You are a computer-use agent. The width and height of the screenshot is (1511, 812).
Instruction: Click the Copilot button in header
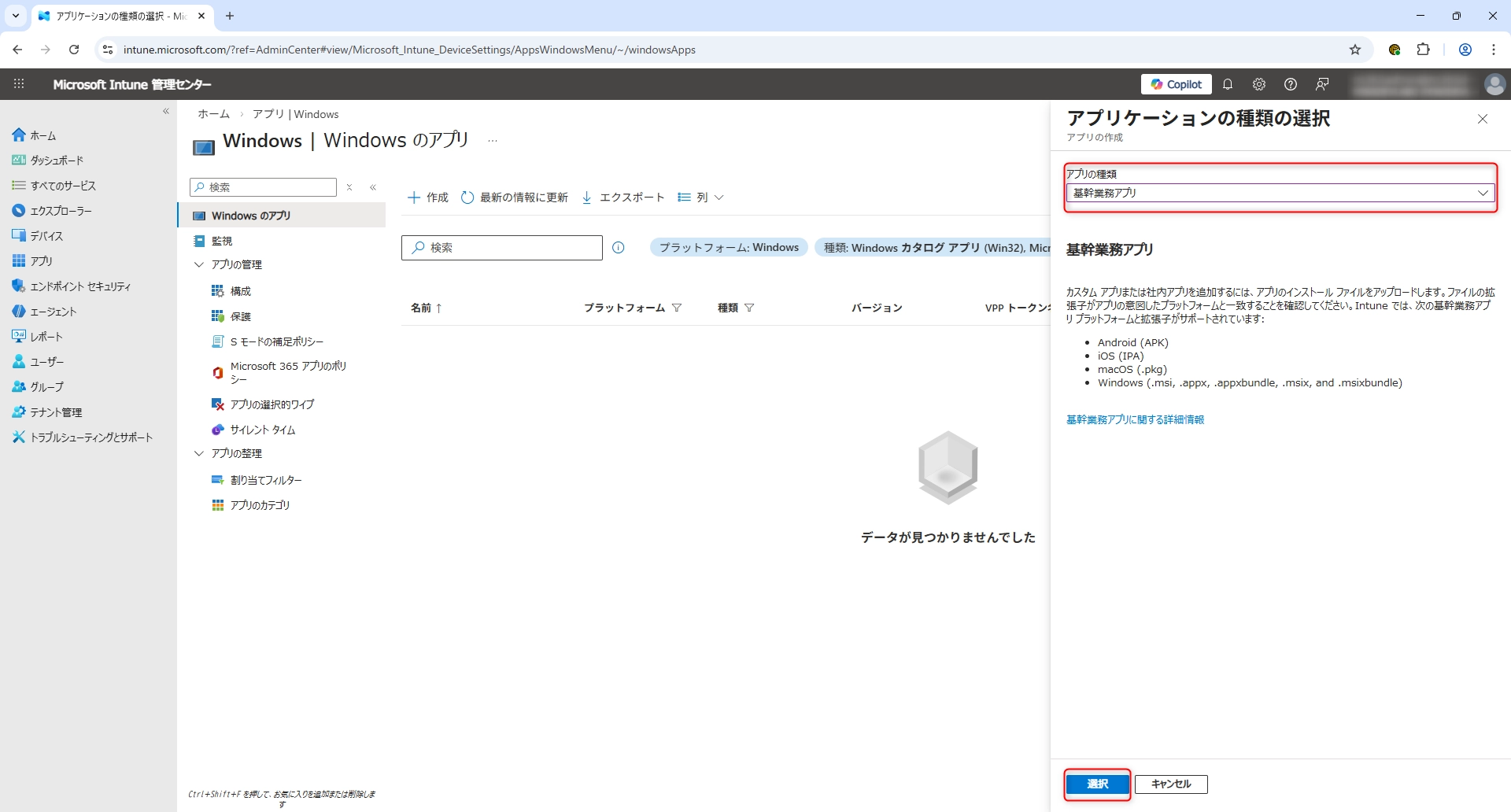1176,84
